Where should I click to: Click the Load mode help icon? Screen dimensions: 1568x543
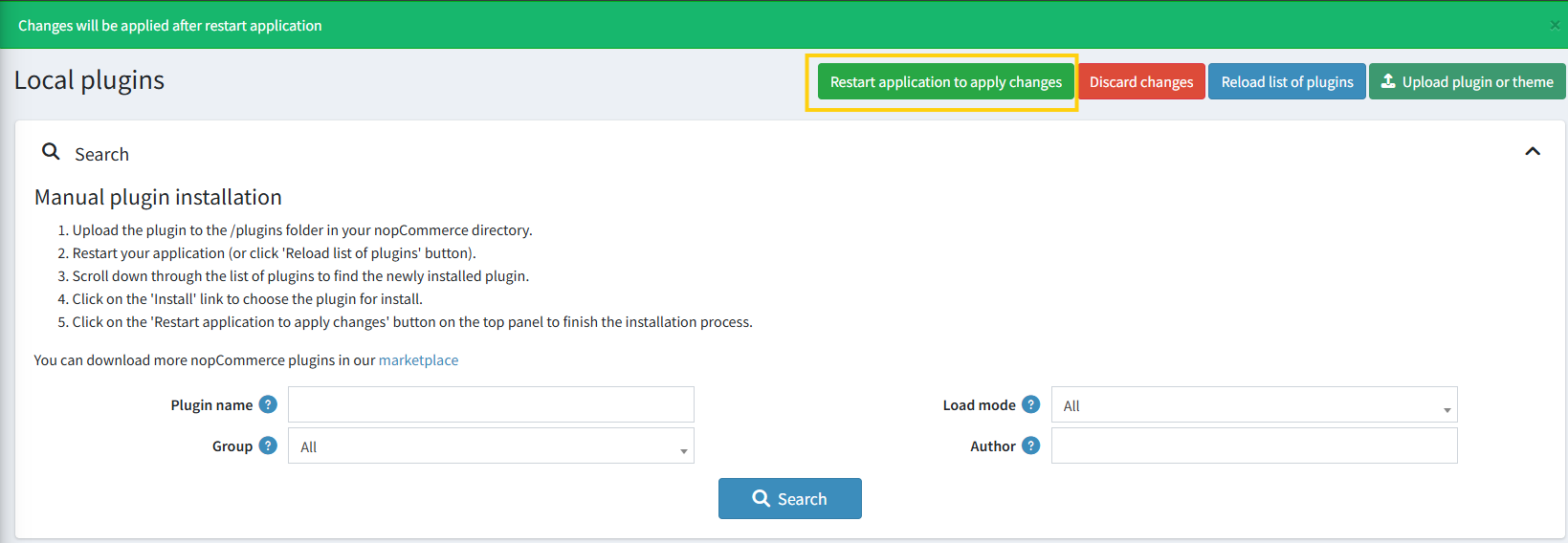point(1030,404)
